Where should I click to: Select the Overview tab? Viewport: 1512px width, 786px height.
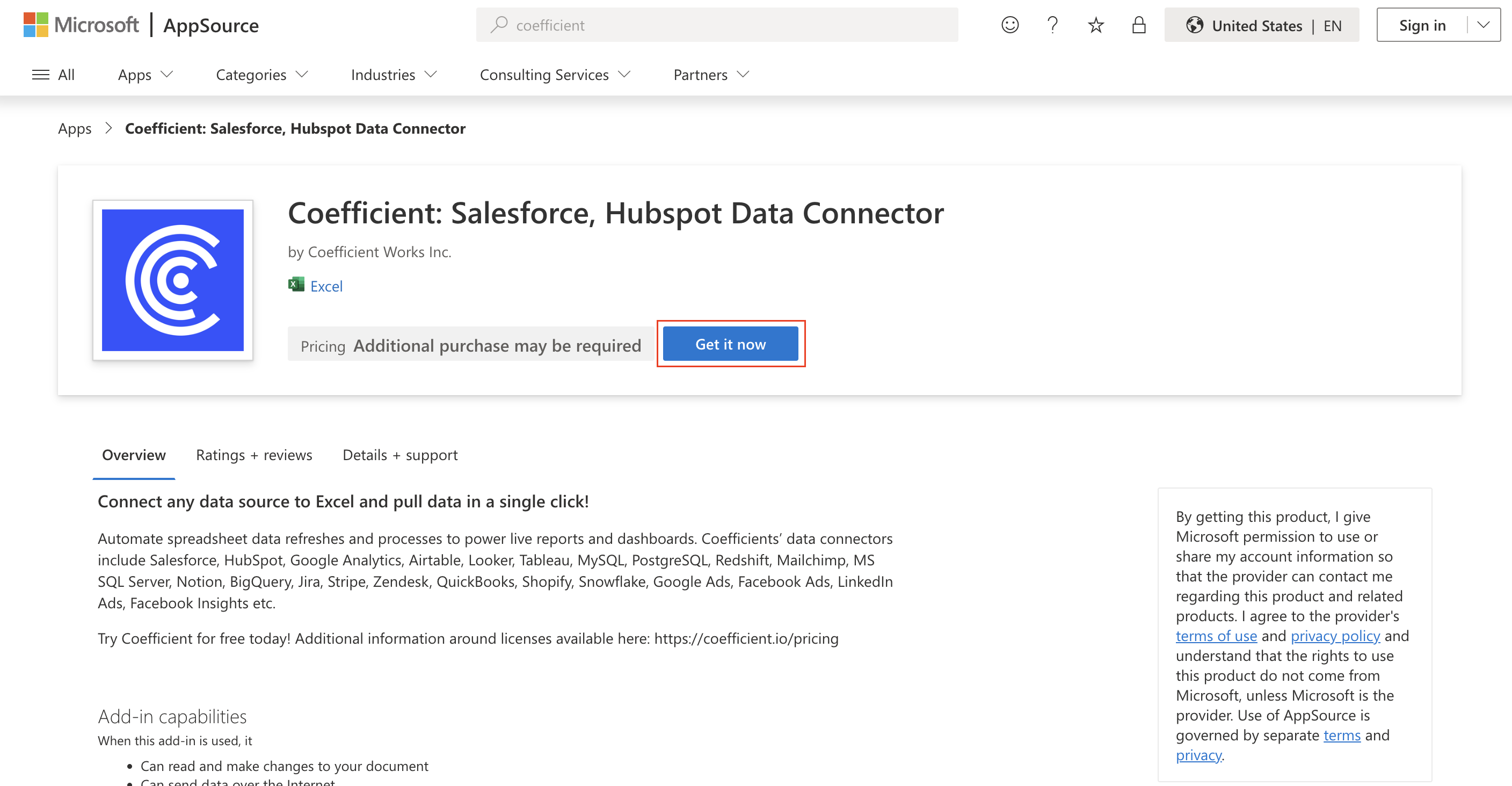tap(134, 455)
